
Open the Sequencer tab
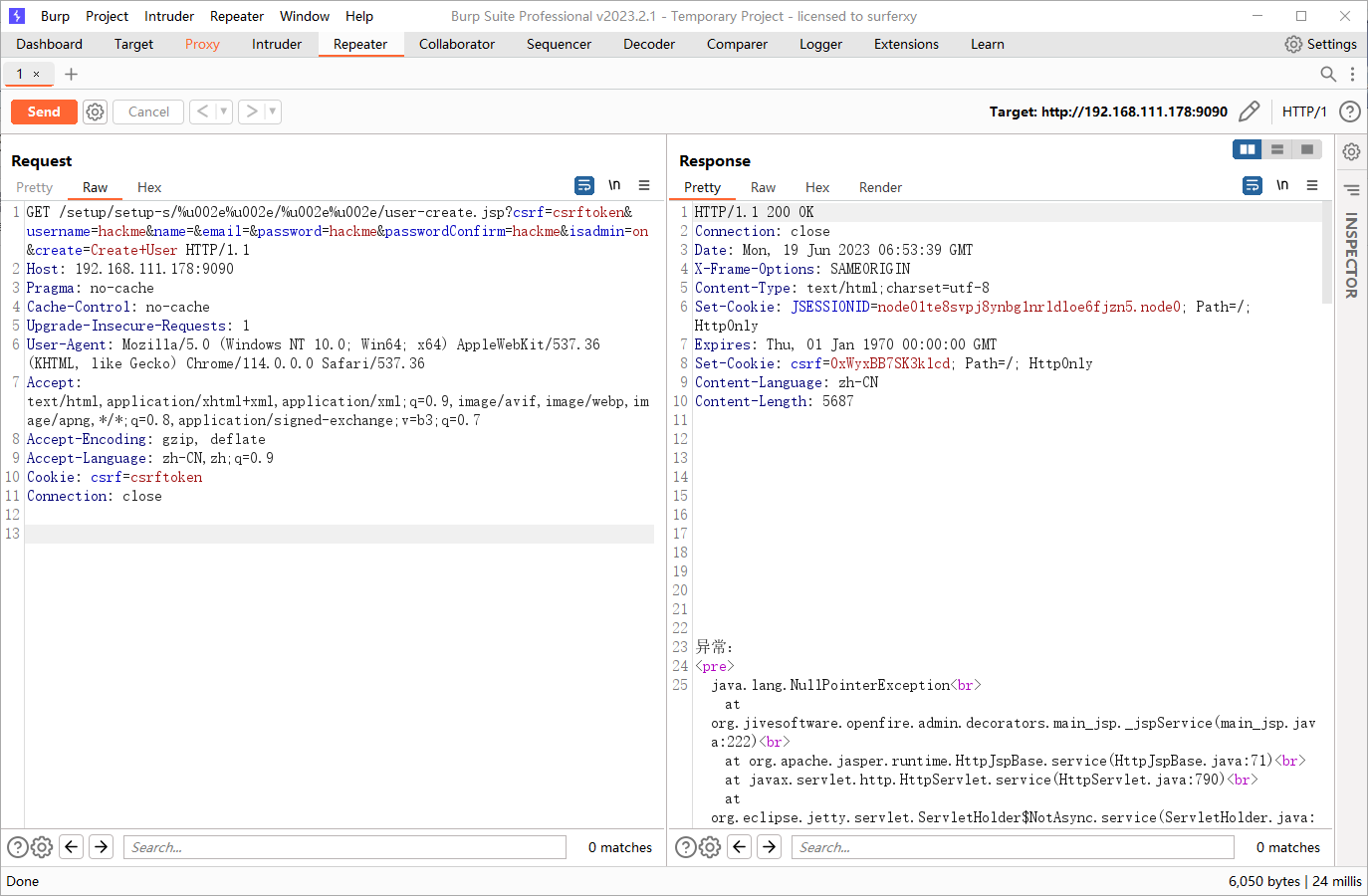pos(559,44)
